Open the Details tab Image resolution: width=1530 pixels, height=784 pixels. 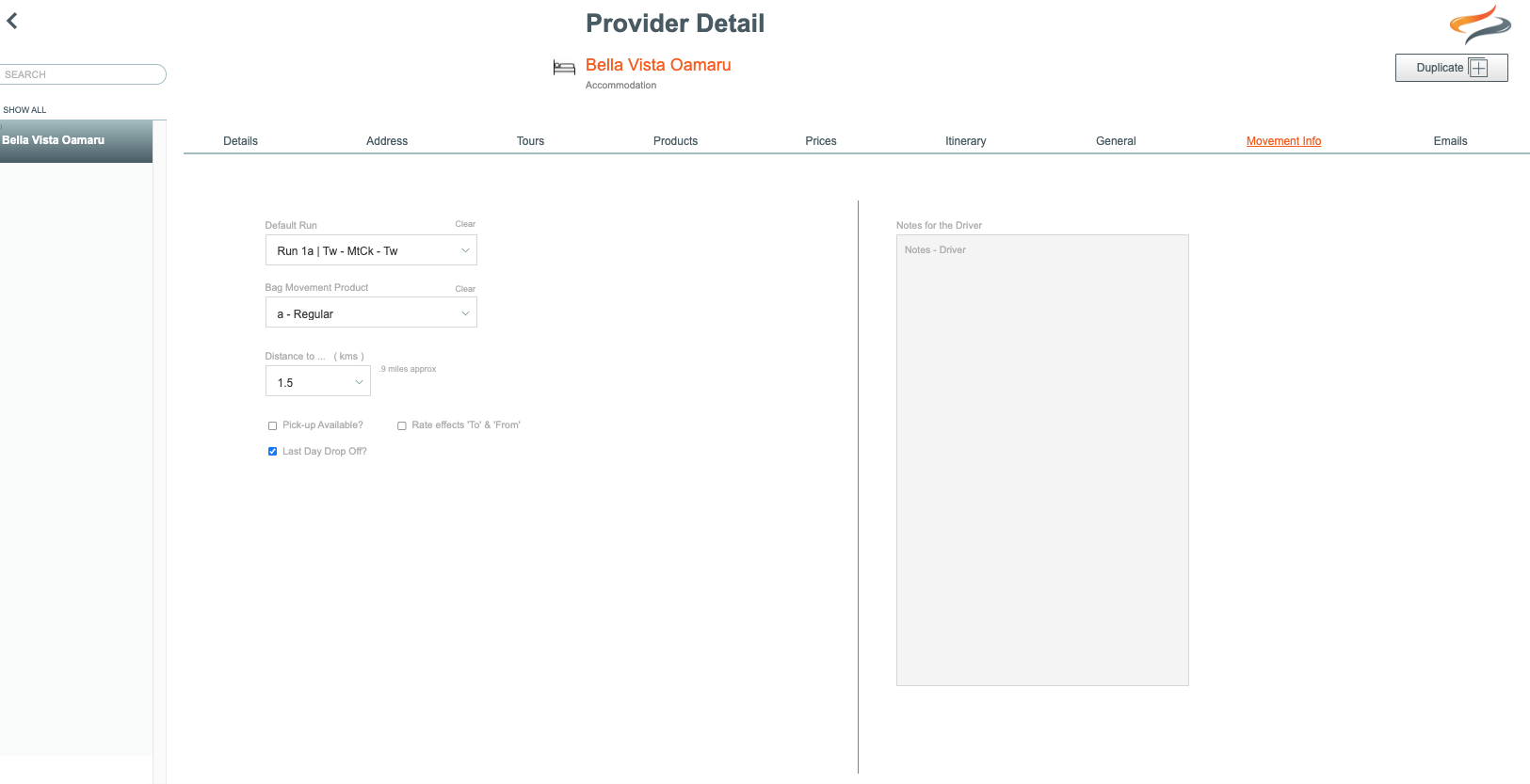coord(240,141)
